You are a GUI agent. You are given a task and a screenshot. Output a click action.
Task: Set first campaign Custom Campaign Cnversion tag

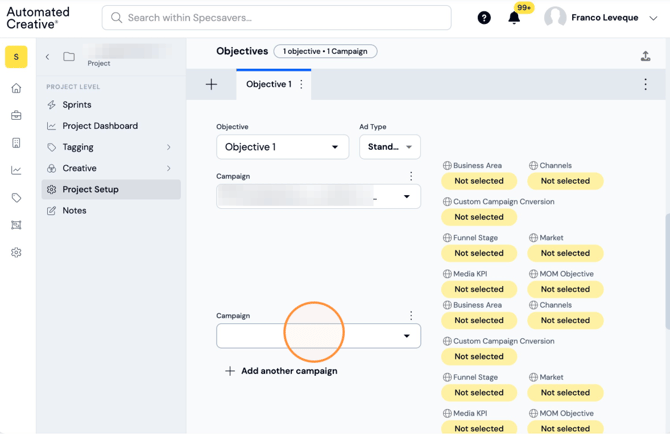[x=479, y=217]
